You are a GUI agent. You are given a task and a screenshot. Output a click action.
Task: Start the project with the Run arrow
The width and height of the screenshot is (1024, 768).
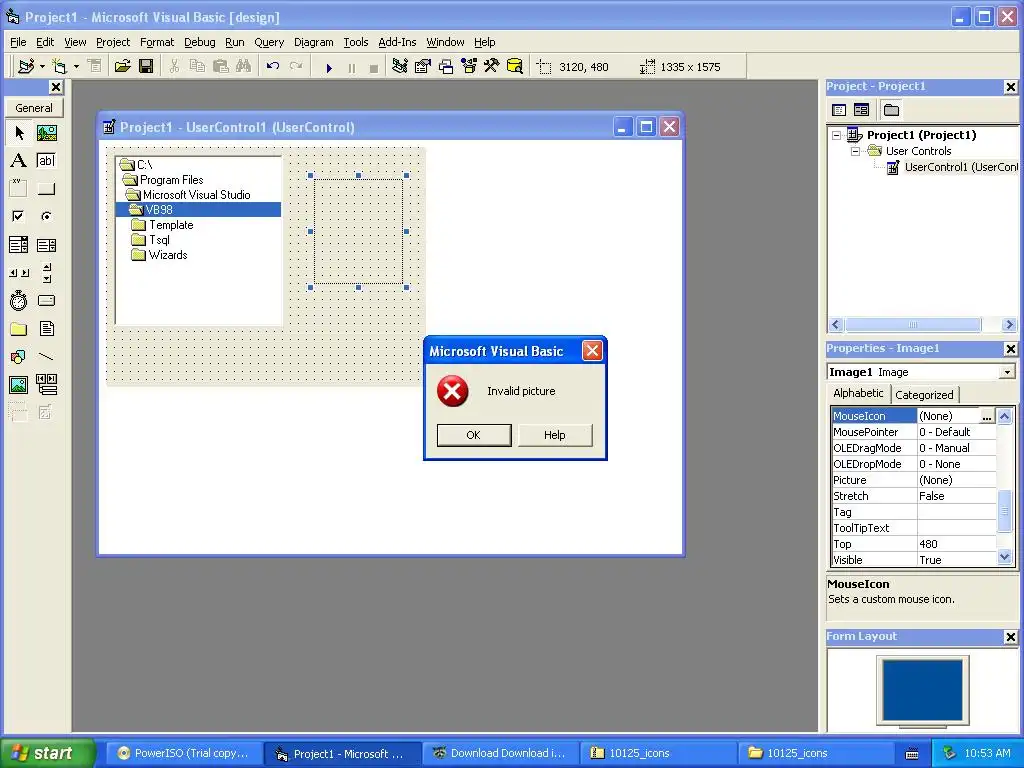pos(329,67)
